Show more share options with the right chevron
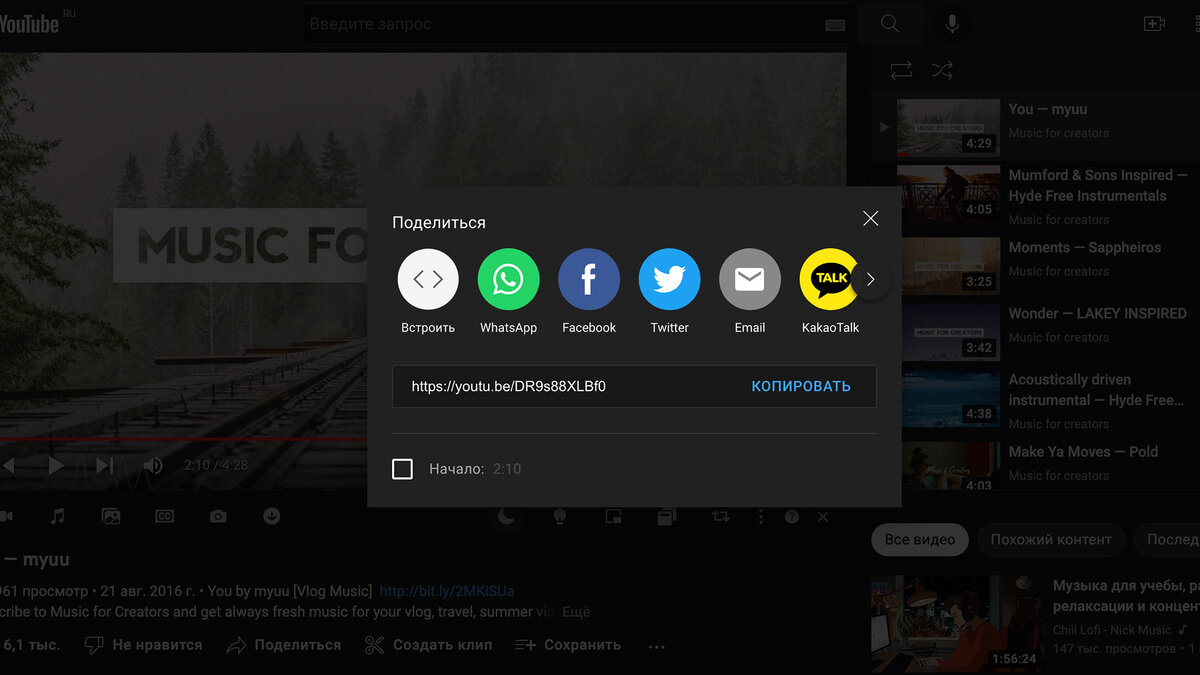Image resolution: width=1200 pixels, height=675 pixels. (x=870, y=280)
